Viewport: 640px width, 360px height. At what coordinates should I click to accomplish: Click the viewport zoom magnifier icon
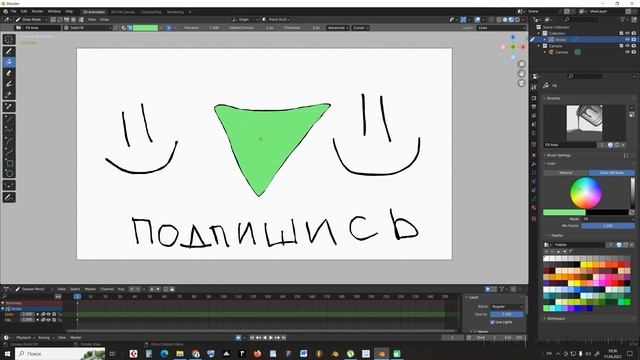(x=522, y=64)
